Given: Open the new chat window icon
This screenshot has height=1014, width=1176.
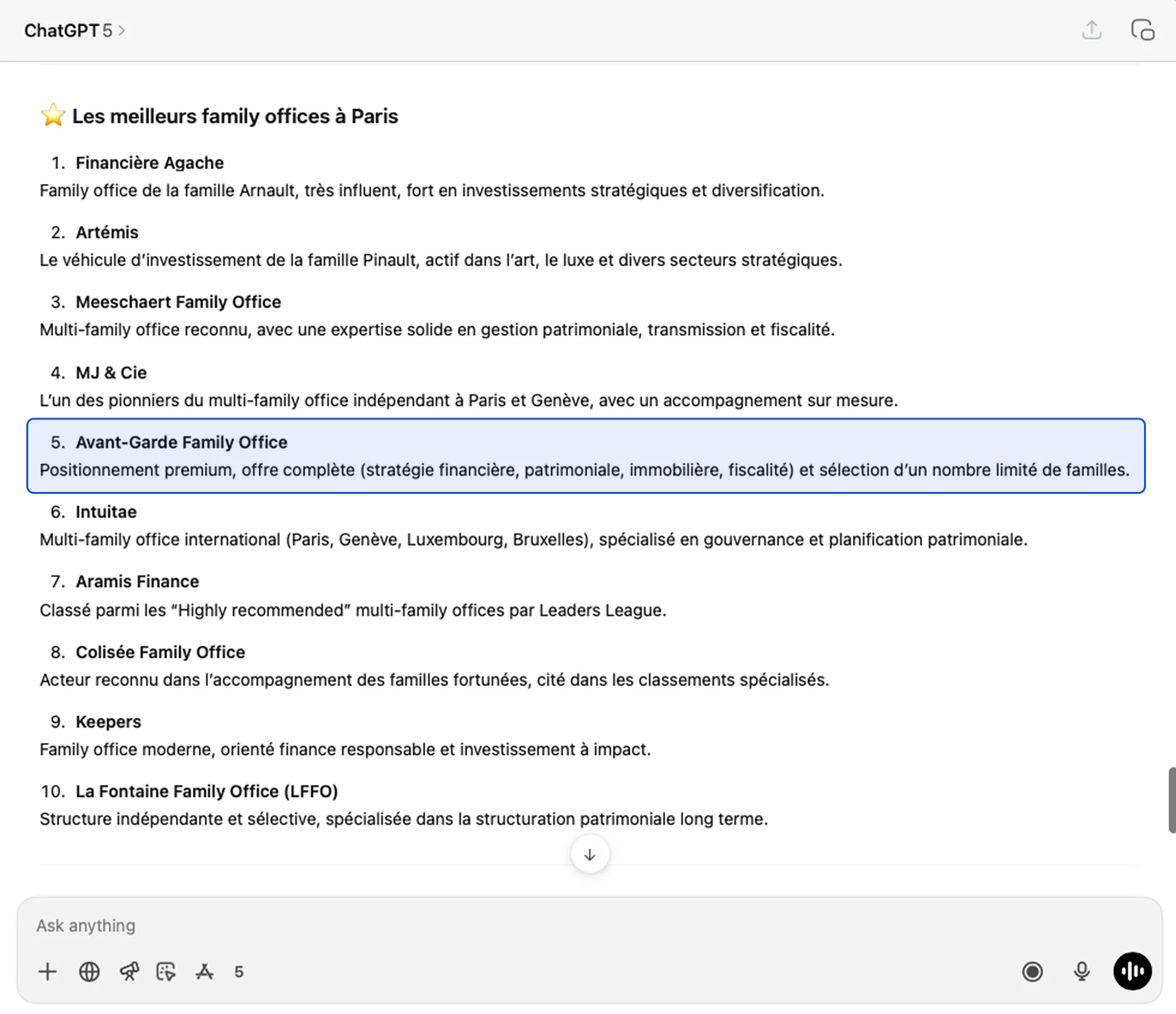Looking at the screenshot, I should pyautogui.click(x=1142, y=30).
